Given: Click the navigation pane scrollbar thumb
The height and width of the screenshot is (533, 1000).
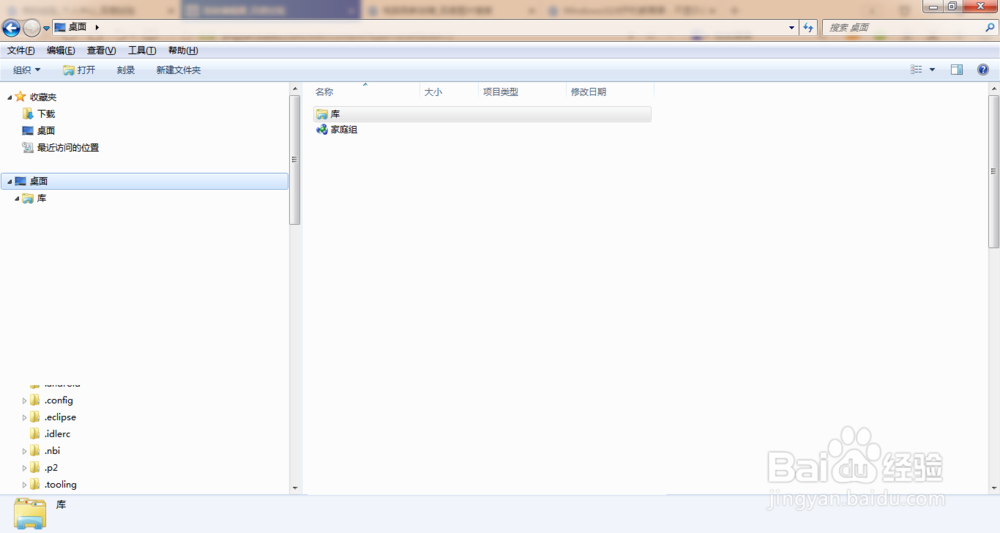Looking at the screenshot, I should click(295, 159).
